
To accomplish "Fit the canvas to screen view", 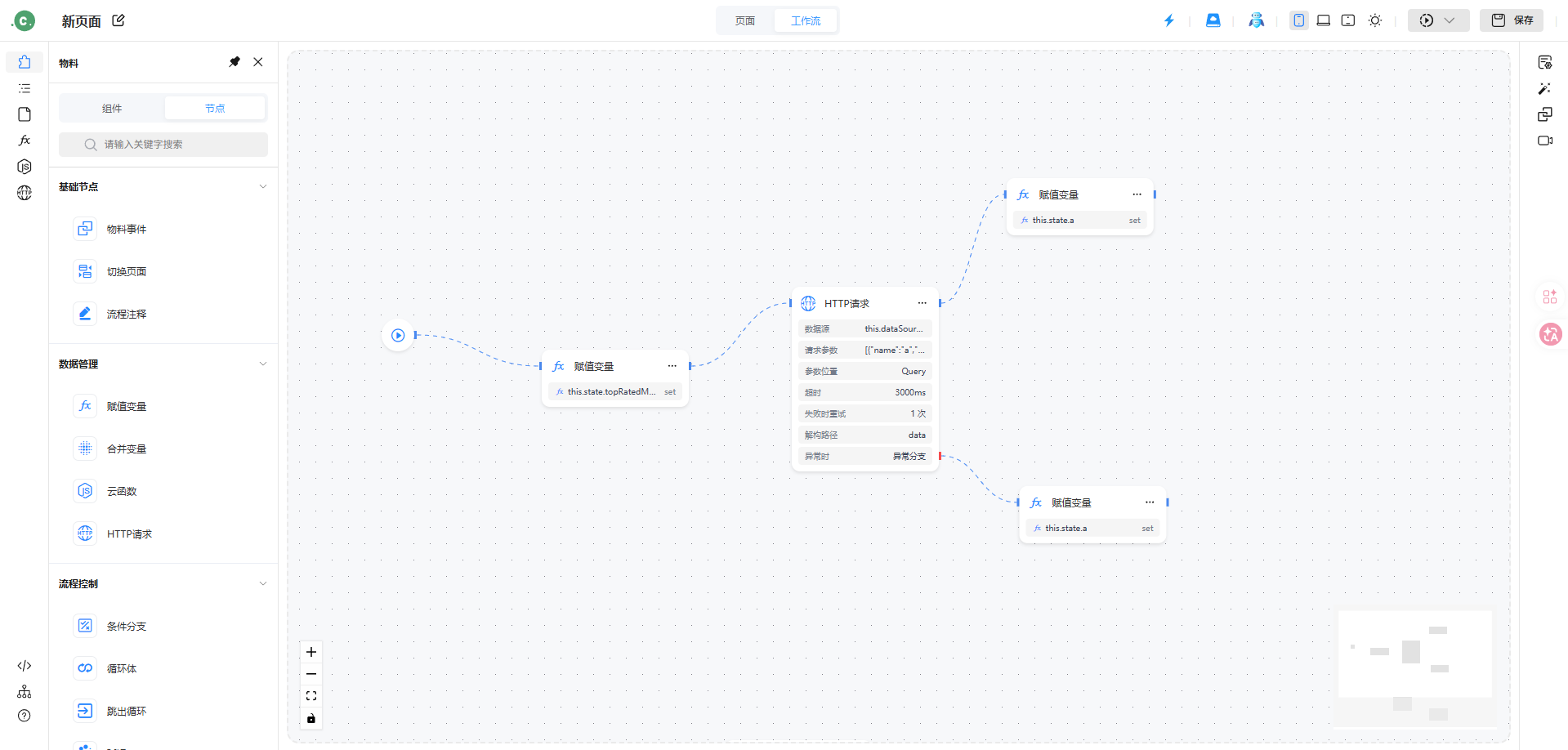I will (x=311, y=696).
